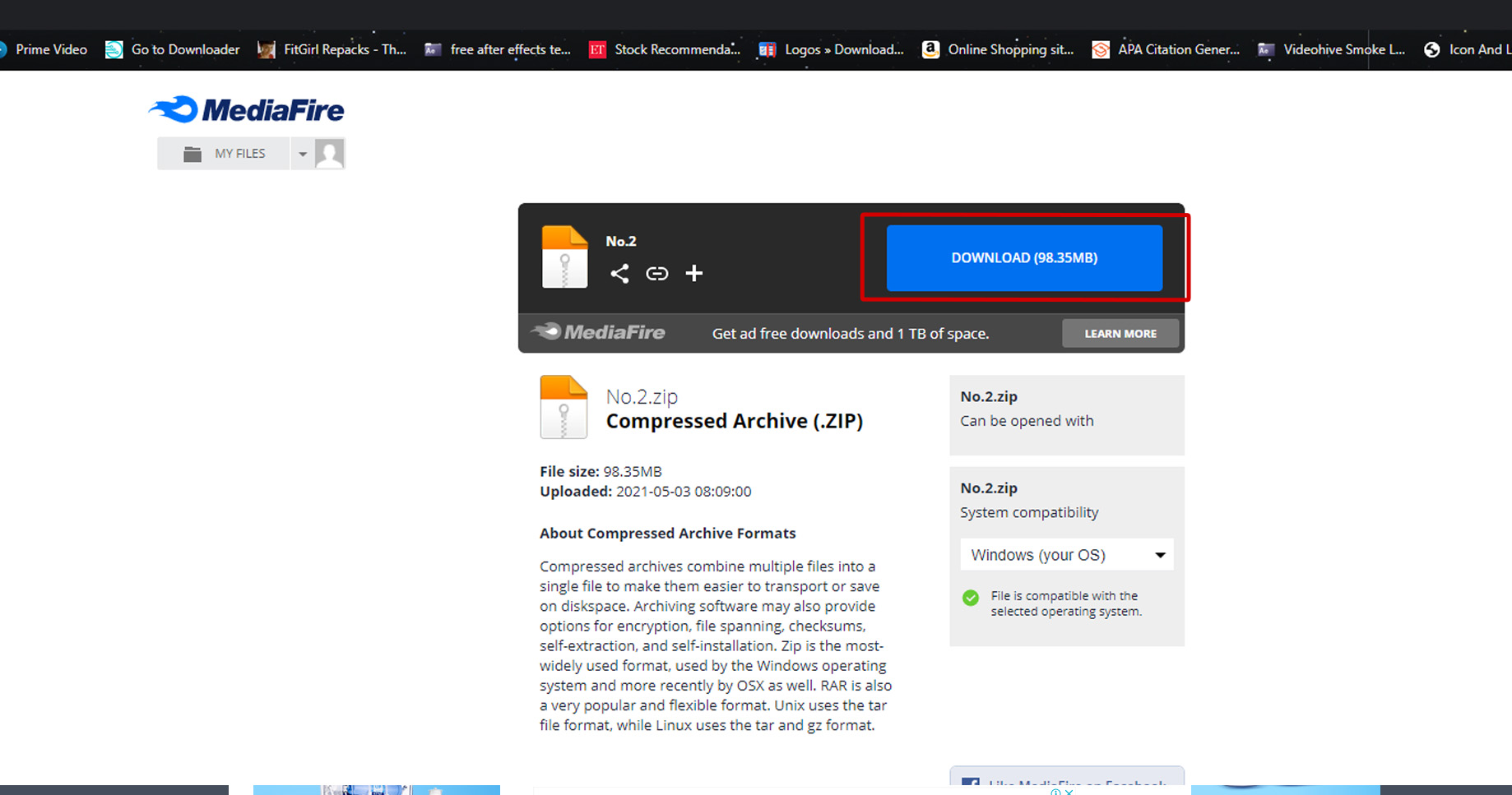Click the grey MediaFire logo in promo bar

[598, 332]
